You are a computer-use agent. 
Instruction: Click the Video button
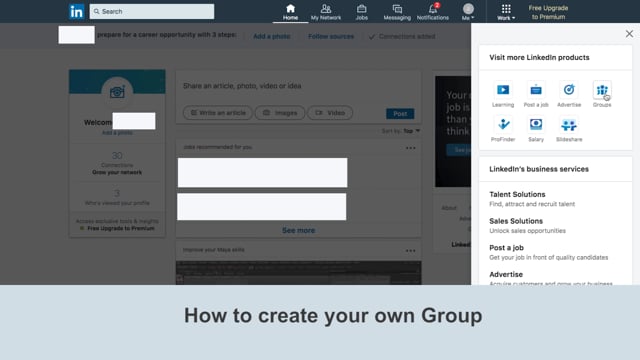(330, 113)
